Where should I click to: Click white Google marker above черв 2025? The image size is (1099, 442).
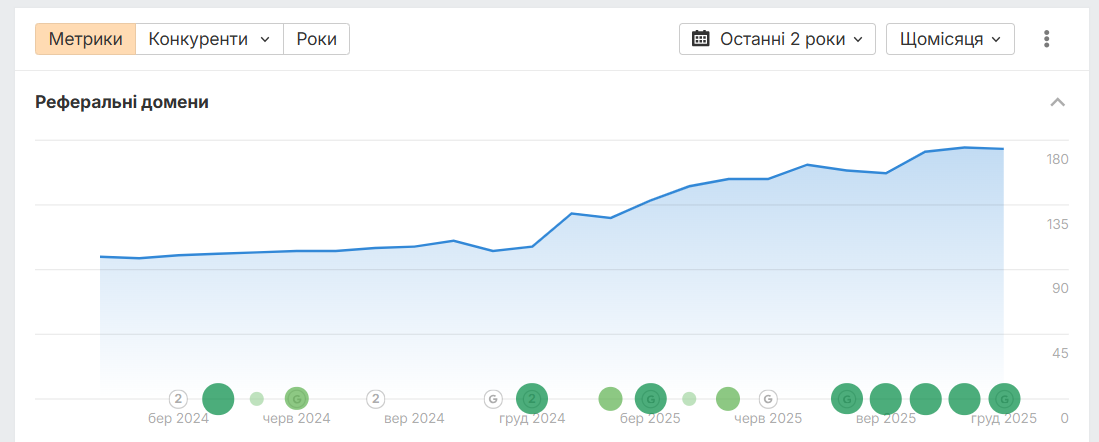pos(768,399)
